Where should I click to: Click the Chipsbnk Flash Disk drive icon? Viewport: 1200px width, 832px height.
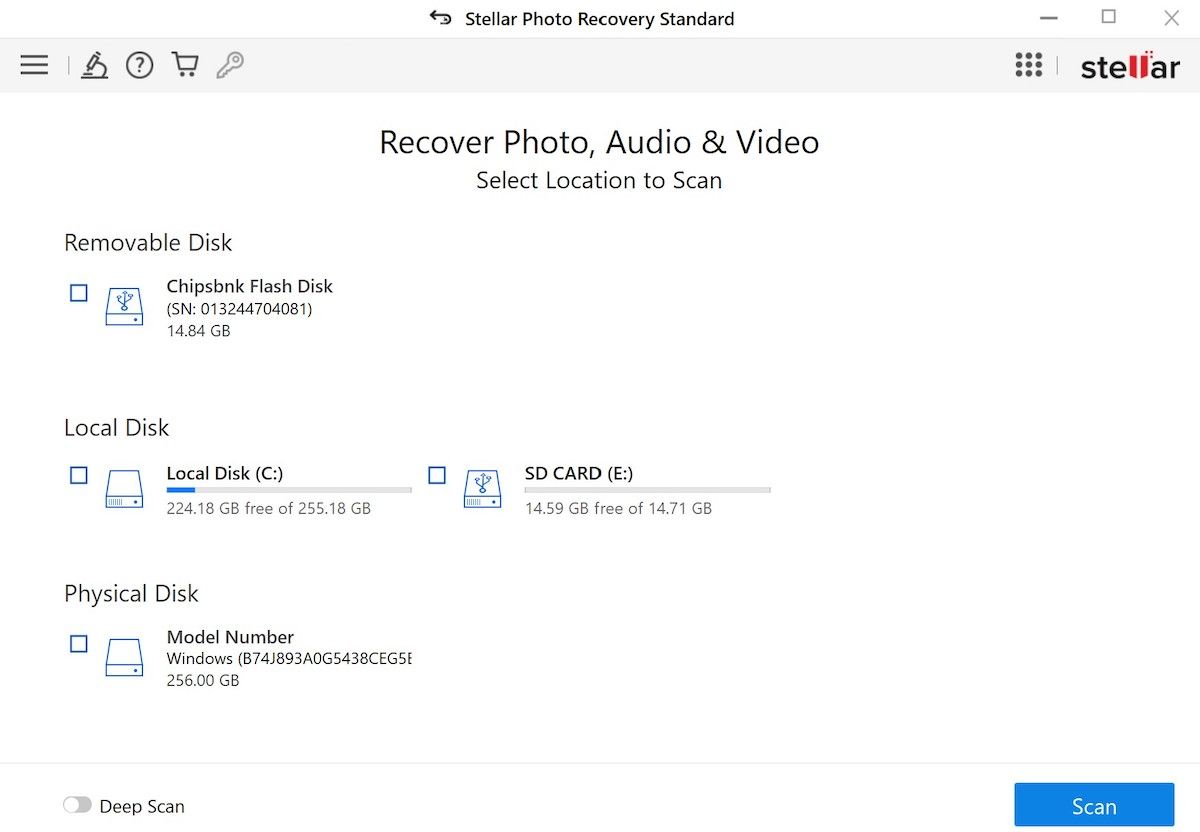124,306
